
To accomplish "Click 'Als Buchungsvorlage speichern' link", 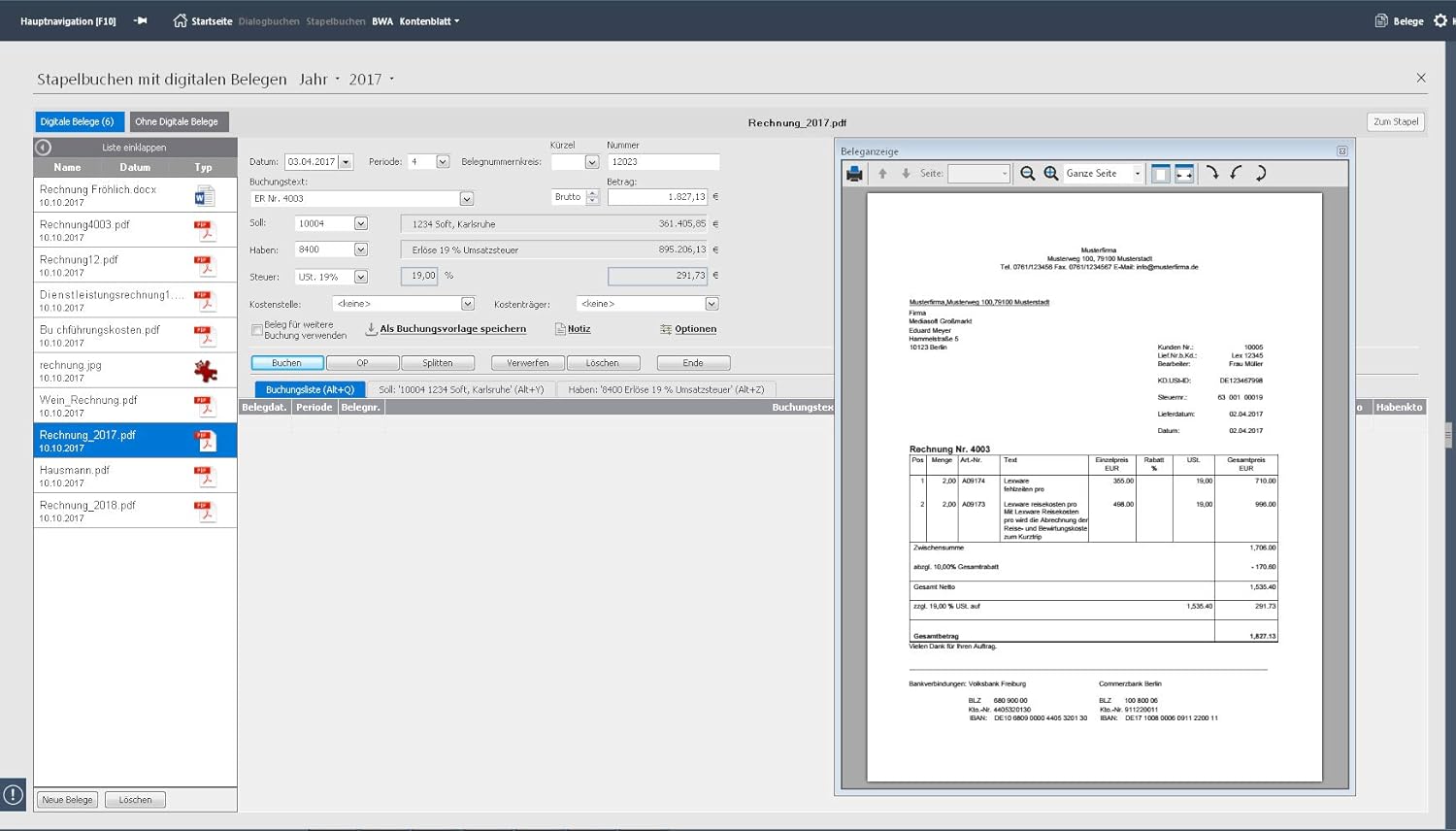I will coord(452,329).
